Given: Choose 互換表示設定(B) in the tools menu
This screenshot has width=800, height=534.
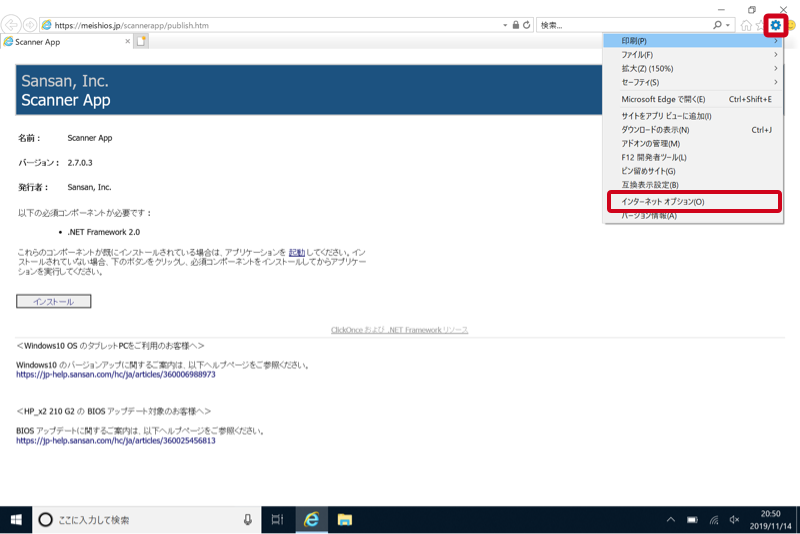Looking at the screenshot, I should [650, 185].
